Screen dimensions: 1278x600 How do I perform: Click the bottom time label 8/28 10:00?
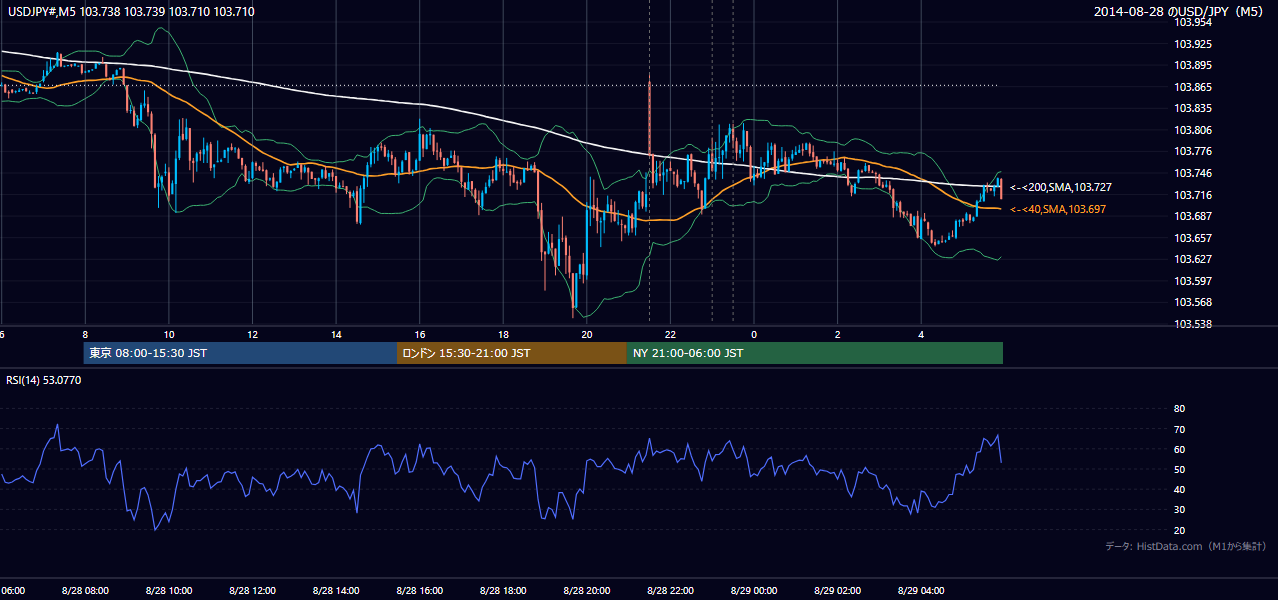click(168, 590)
